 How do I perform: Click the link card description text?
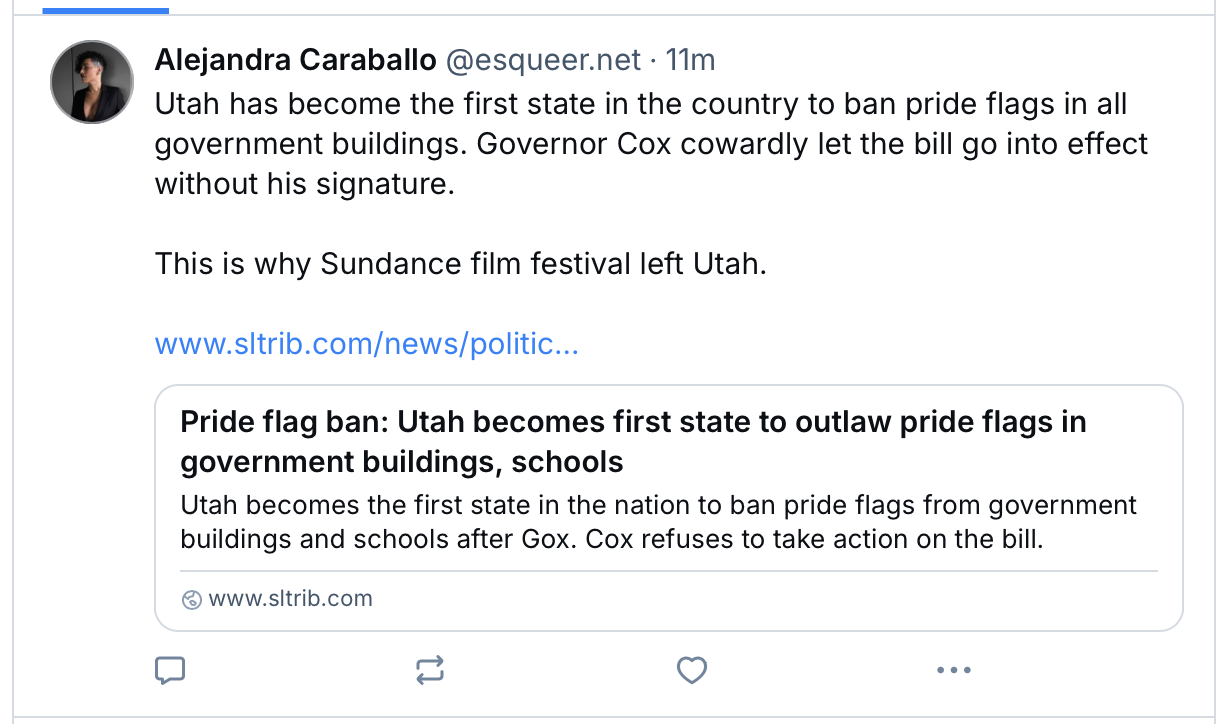pos(658,522)
